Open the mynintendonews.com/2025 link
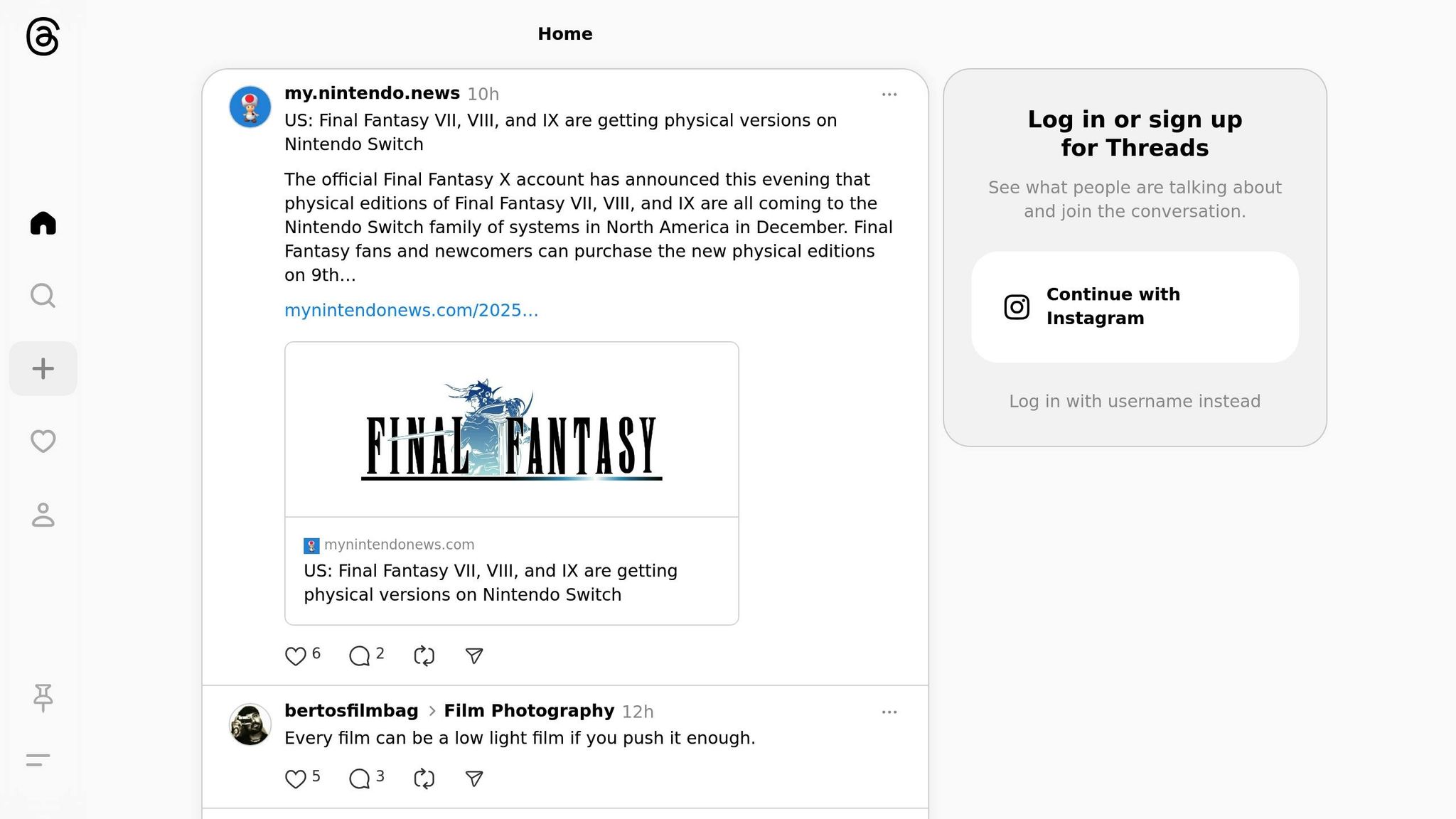This screenshot has height=819, width=1456. (x=412, y=311)
